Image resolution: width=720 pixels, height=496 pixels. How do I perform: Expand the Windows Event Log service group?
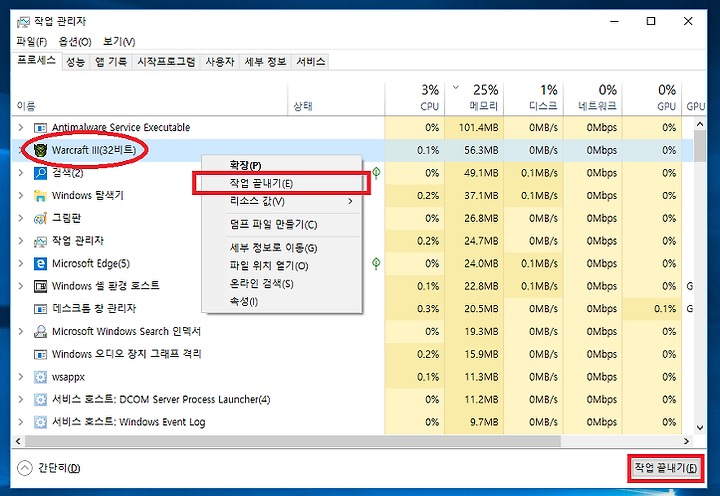tap(21, 422)
